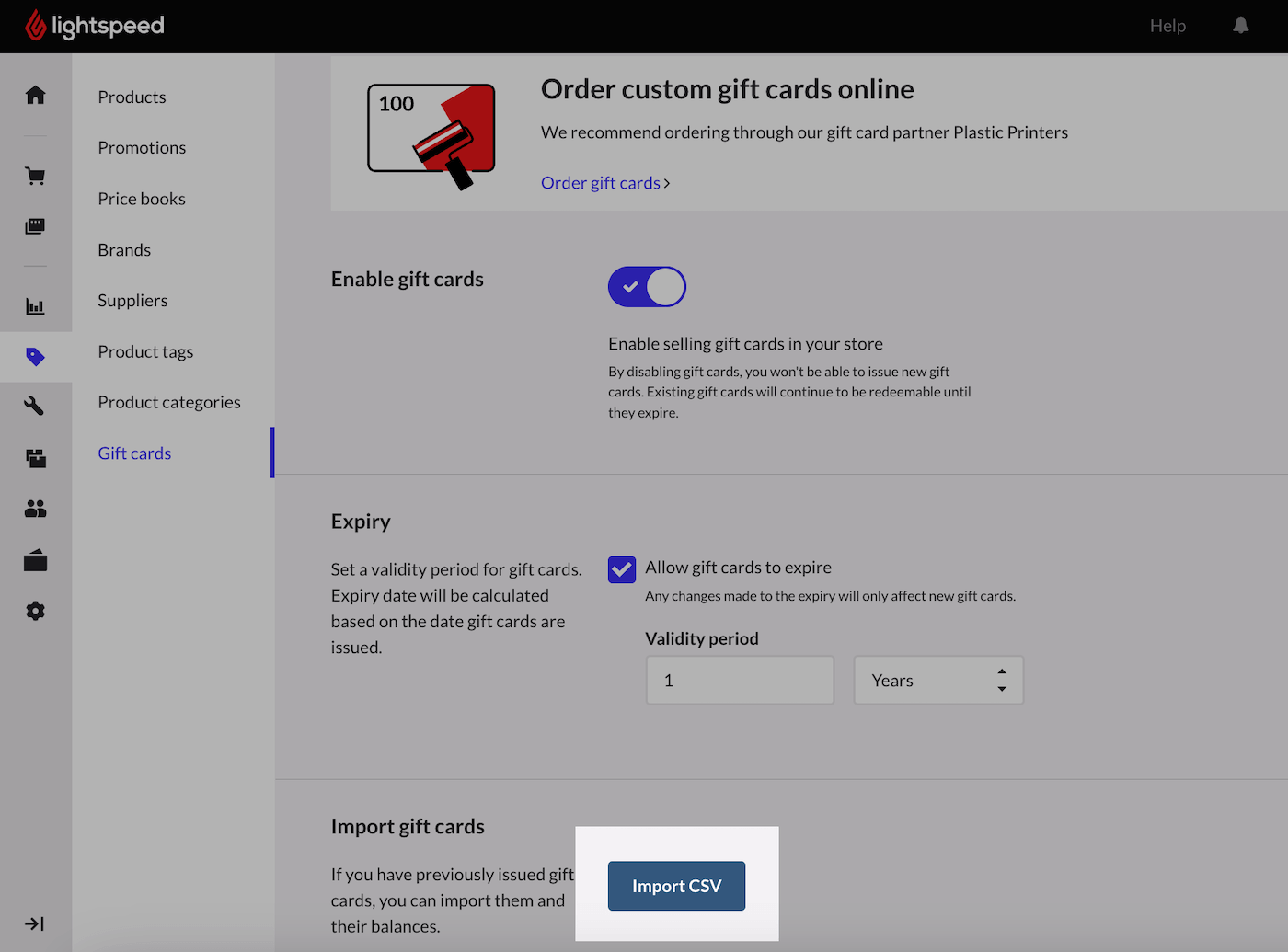Click the Validity period number field
1288x952 pixels.
click(x=740, y=681)
